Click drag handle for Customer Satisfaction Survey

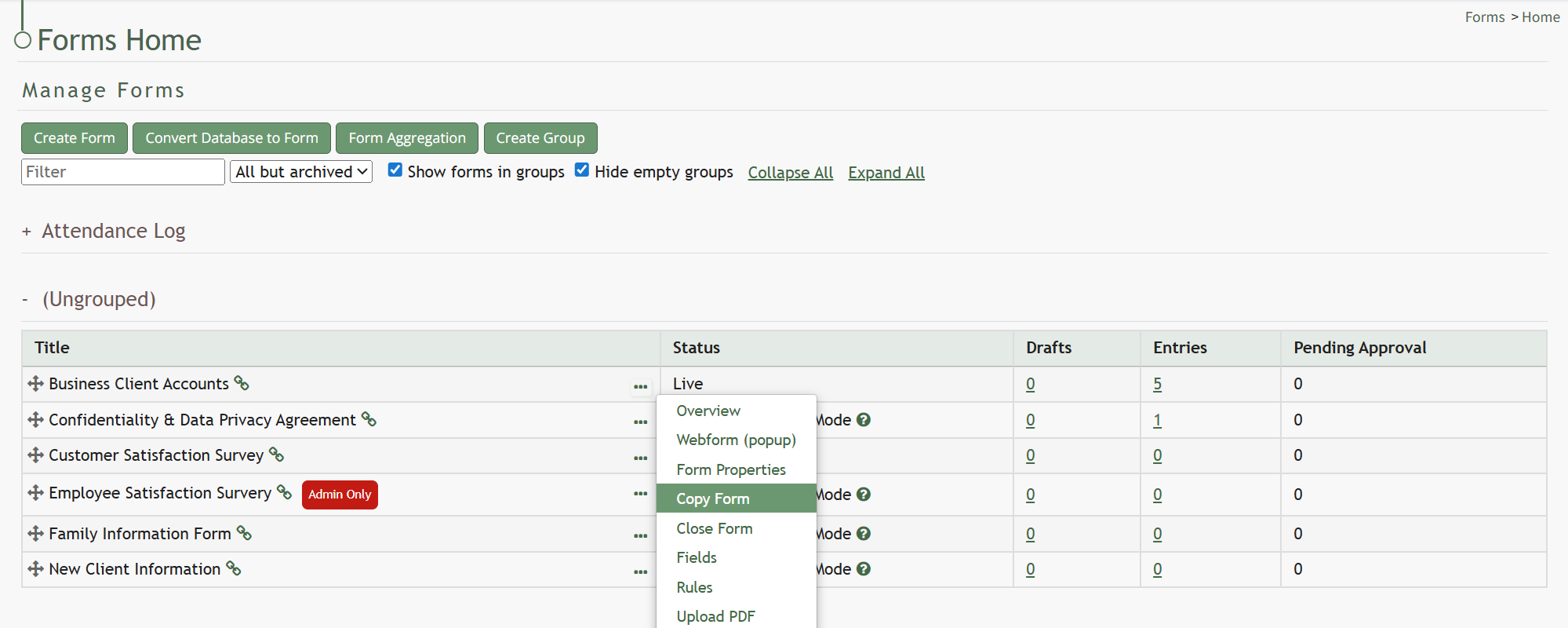pyautogui.click(x=35, y=455)
